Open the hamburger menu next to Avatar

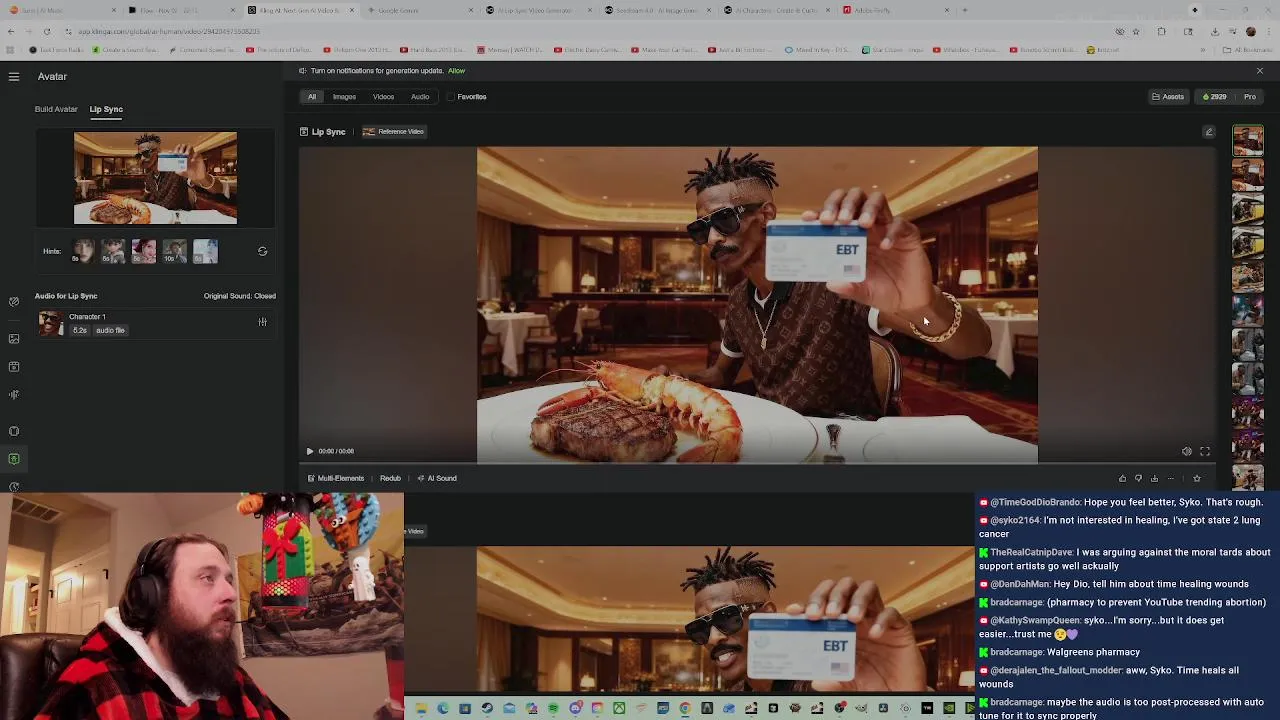coord(14,76)
